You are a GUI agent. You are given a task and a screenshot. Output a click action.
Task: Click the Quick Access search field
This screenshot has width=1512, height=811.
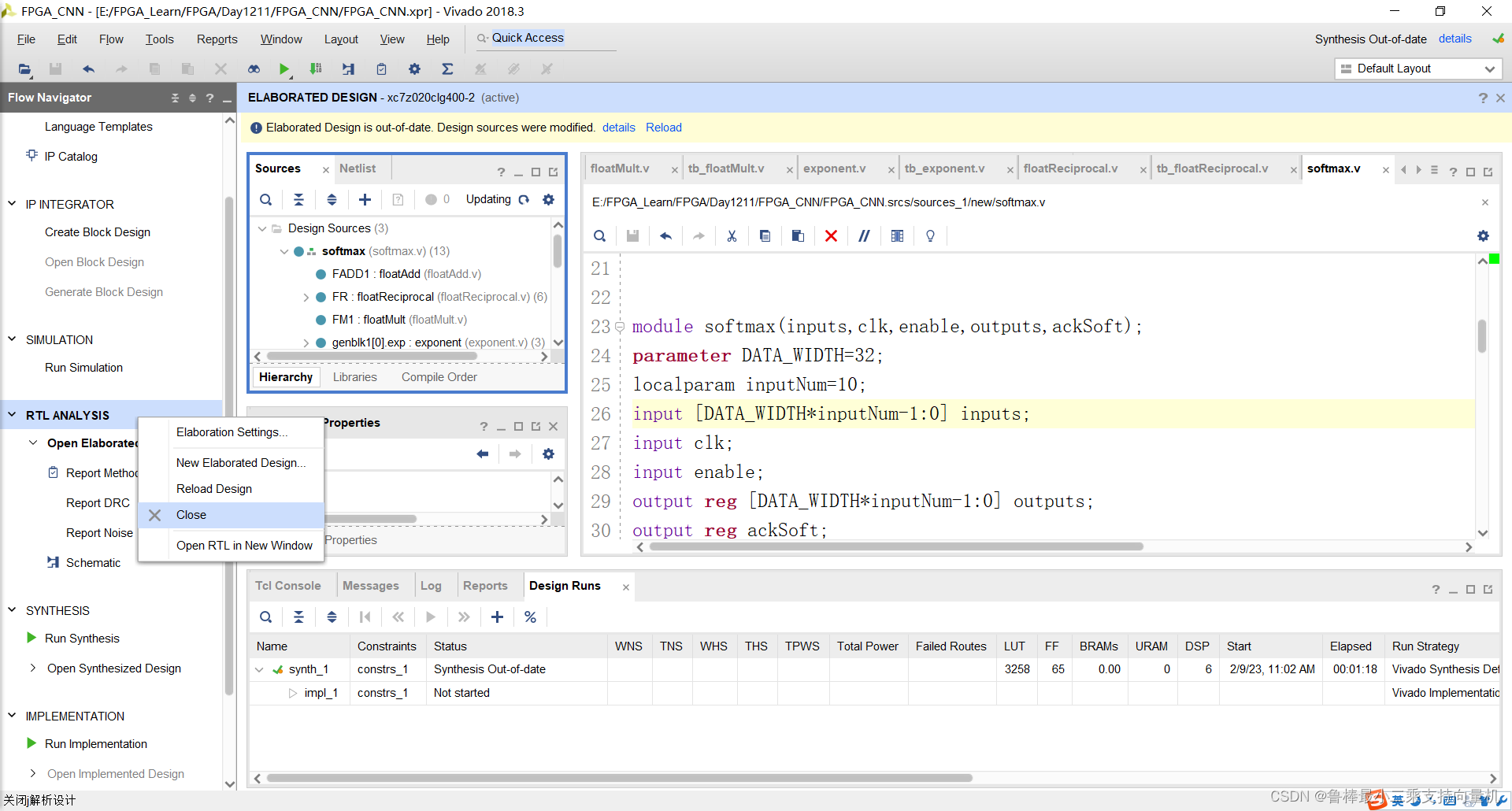[545, 39]
